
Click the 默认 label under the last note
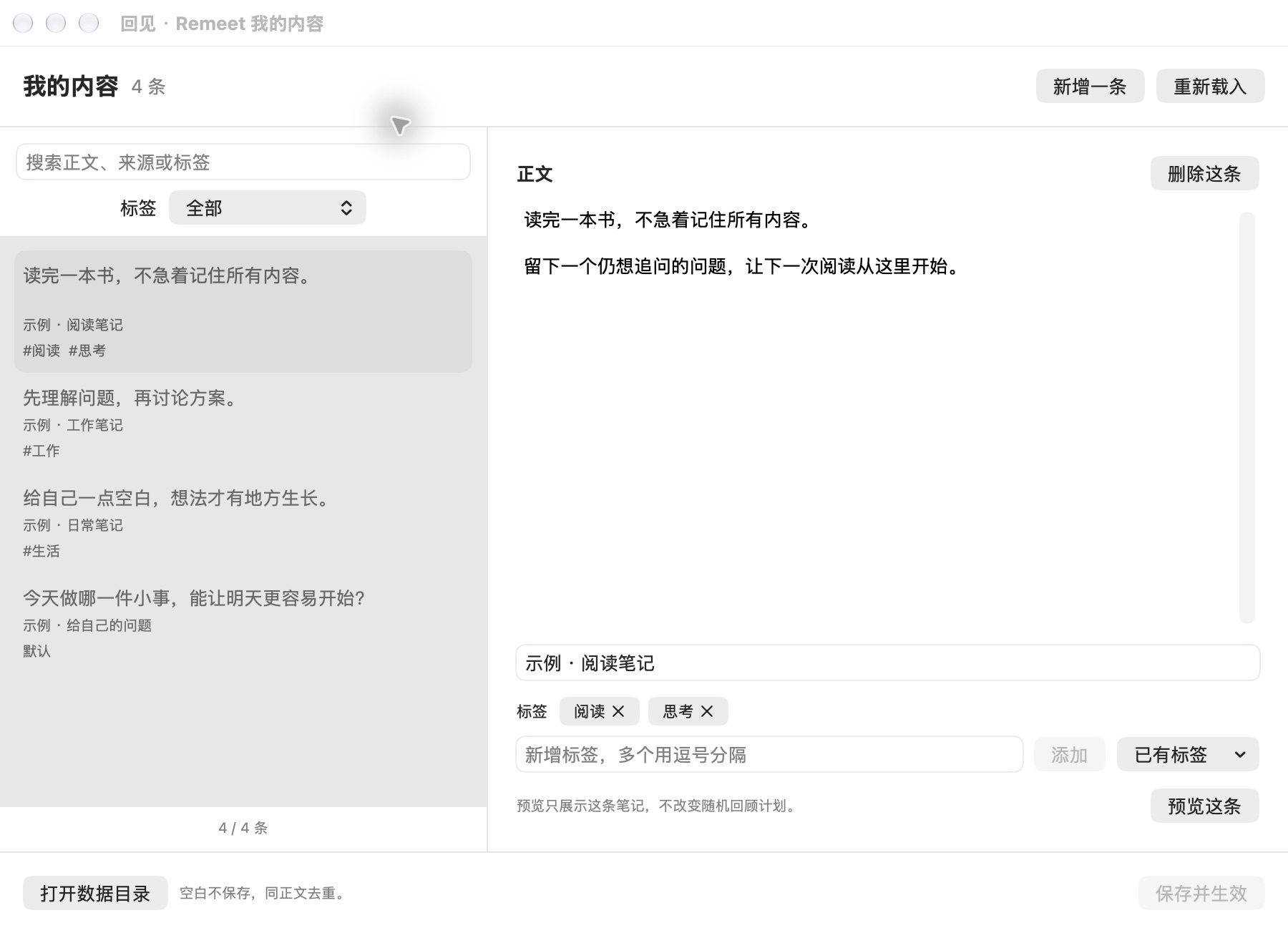pyautogui.click(x=36, y=651)
